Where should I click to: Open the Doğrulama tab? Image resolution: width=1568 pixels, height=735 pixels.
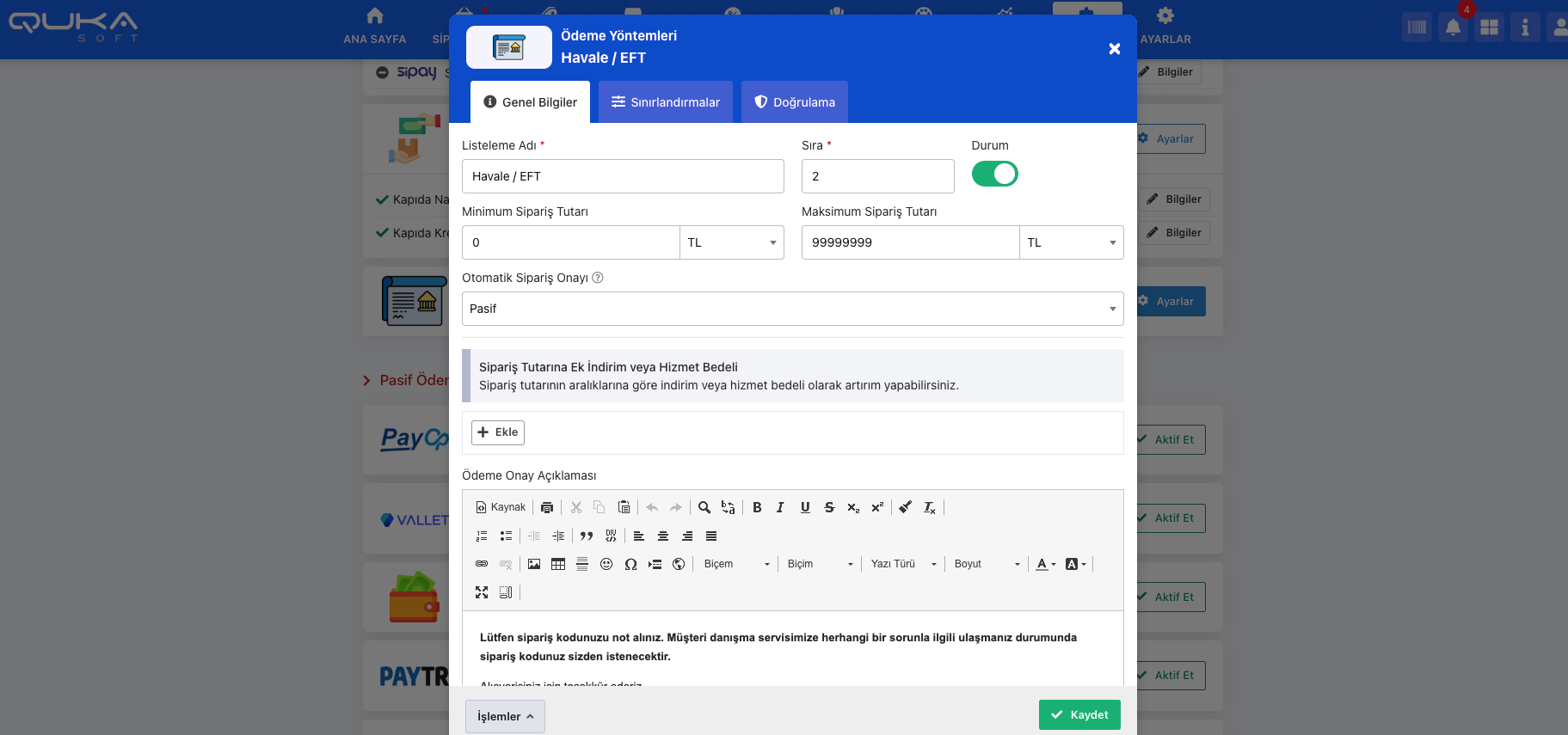pos(794,102)
